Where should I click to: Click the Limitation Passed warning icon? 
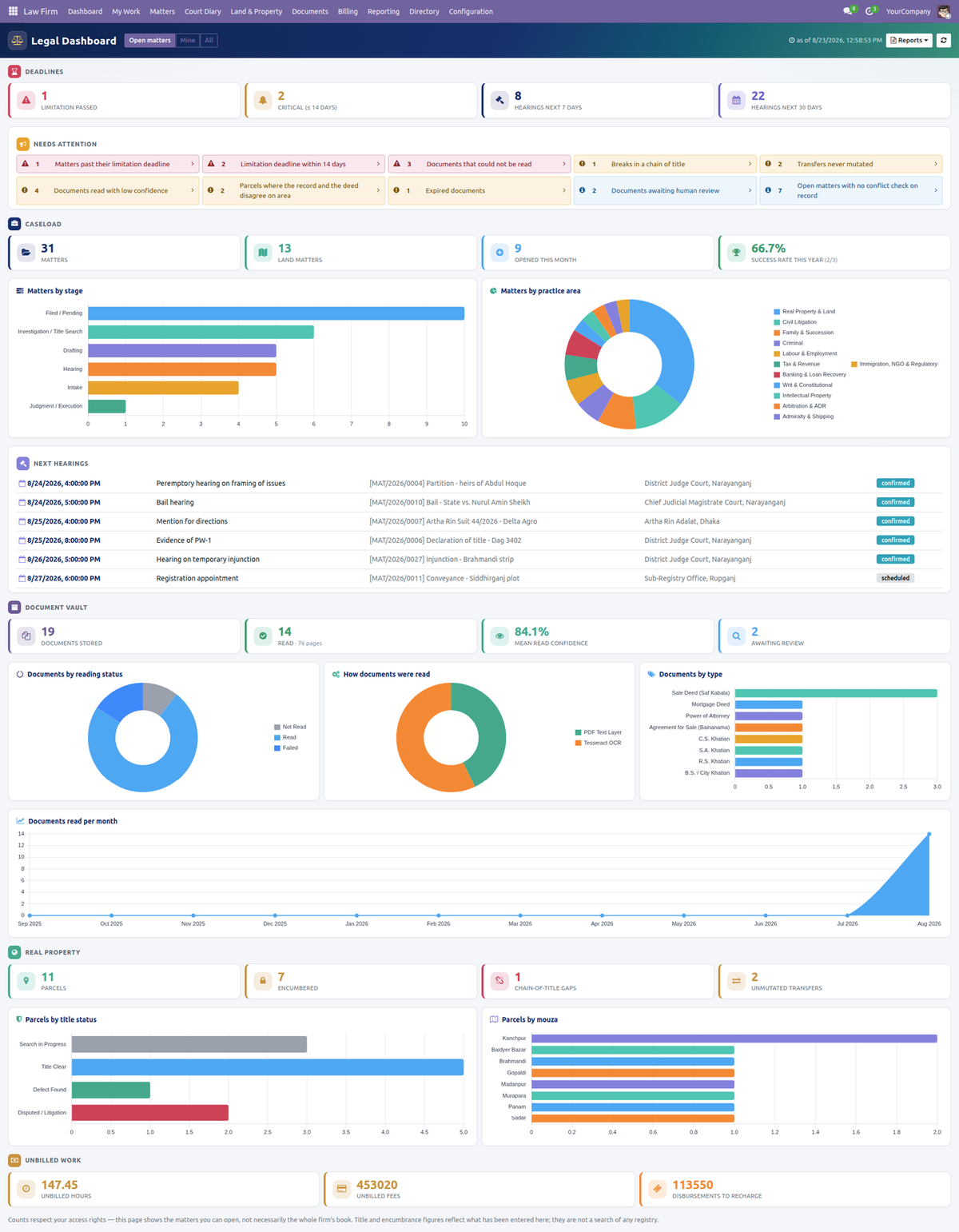(x=26, y=101)
